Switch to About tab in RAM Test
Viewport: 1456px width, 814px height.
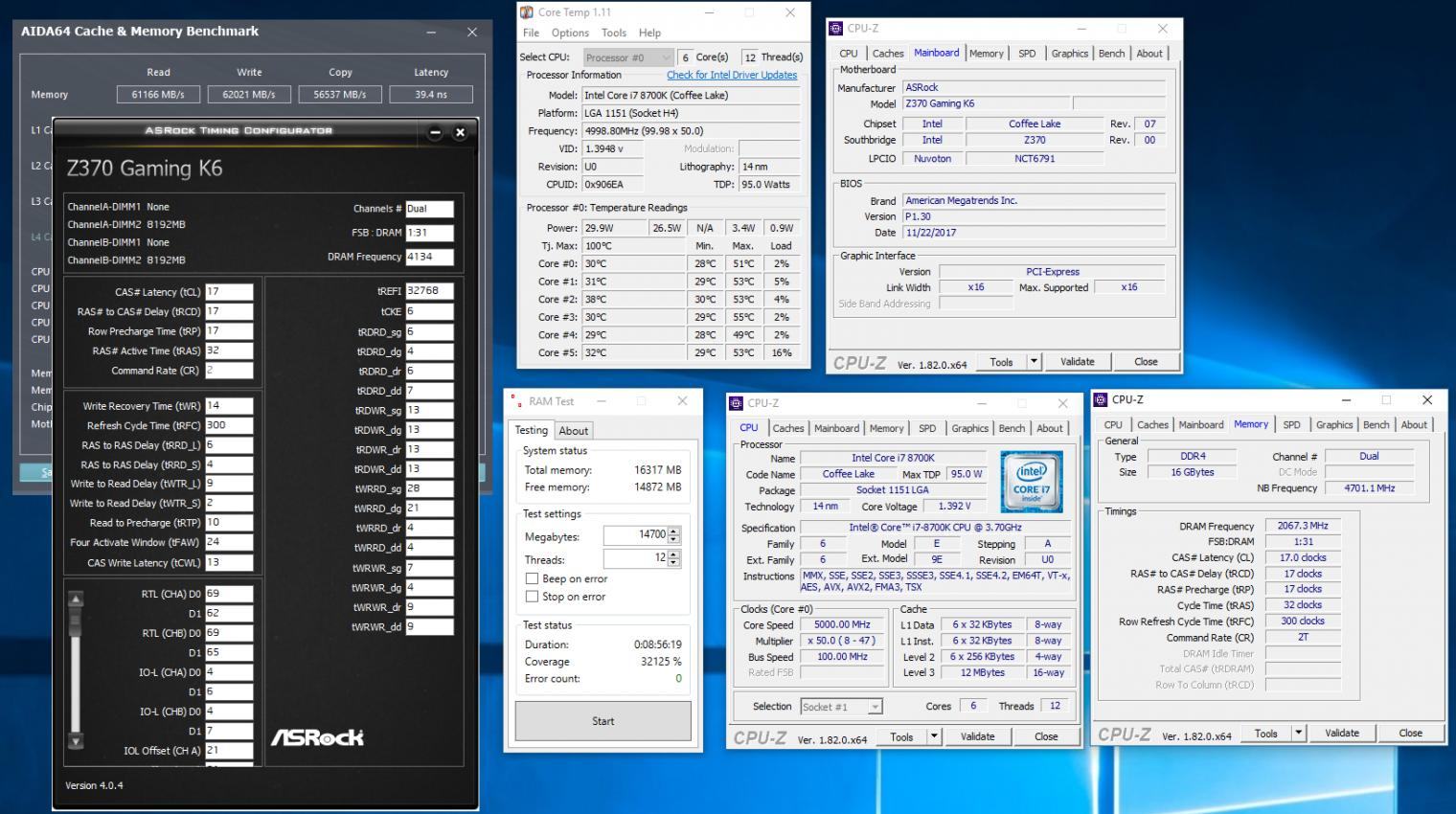pos(574,431)
